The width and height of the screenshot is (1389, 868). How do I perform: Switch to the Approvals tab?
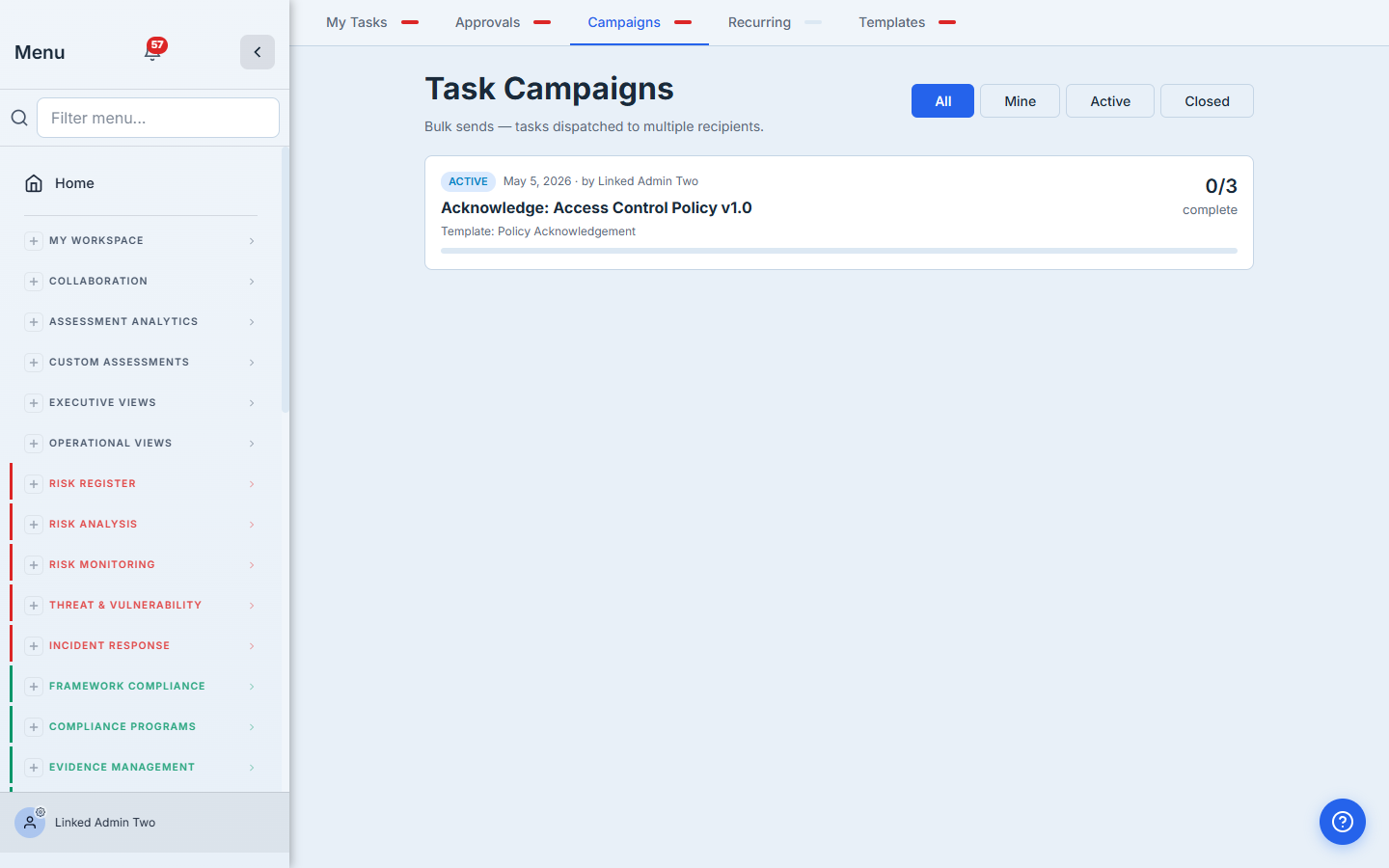[503, 22]
